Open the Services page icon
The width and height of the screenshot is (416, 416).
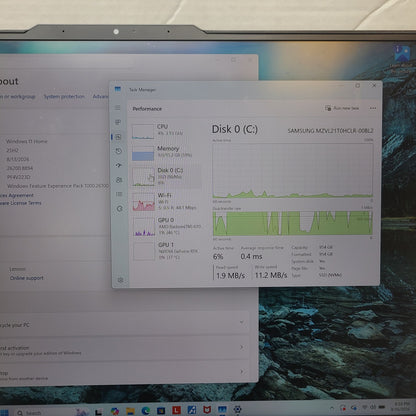coord(120,209)
